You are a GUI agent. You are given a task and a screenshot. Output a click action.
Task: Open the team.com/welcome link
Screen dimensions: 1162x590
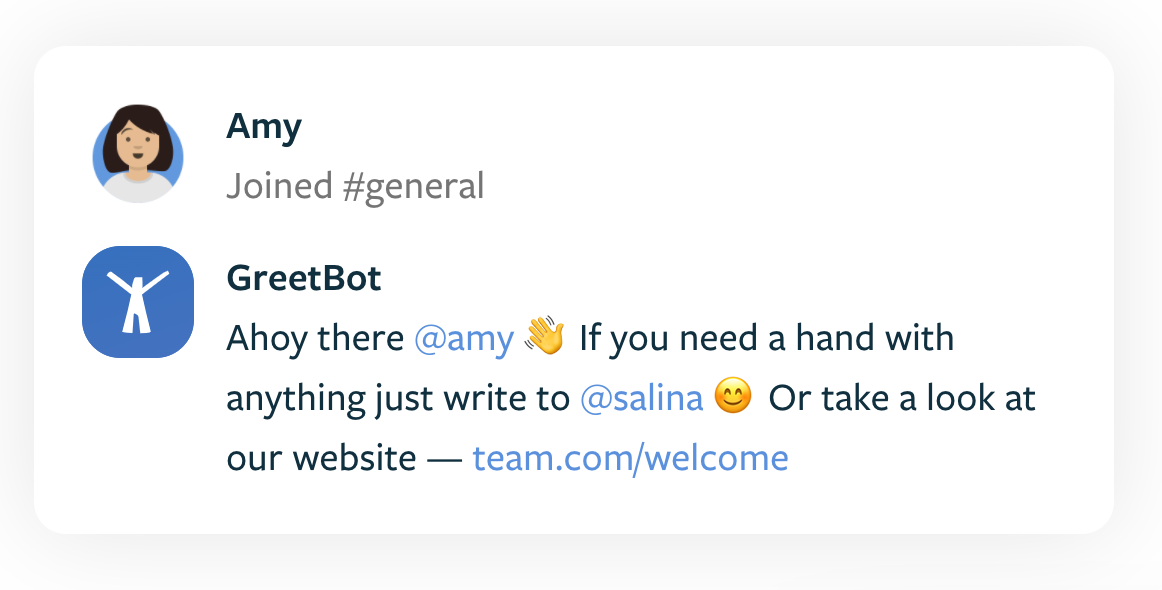pos(631,457)
